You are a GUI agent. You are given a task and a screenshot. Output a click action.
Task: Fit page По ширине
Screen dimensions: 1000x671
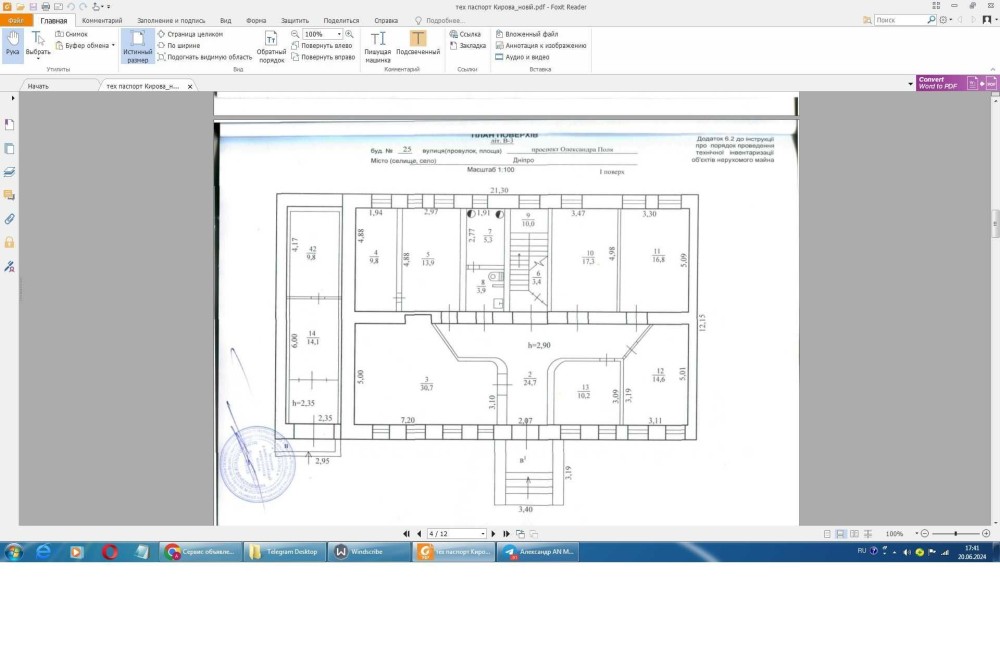tap(179, 45)
